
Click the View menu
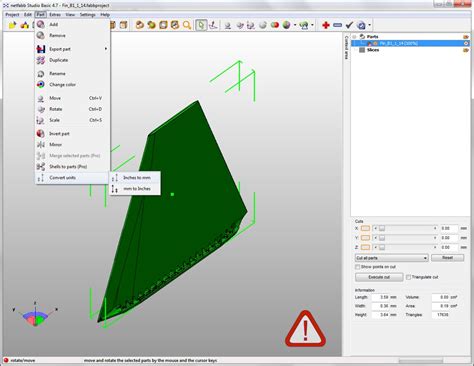click(70, 15)
